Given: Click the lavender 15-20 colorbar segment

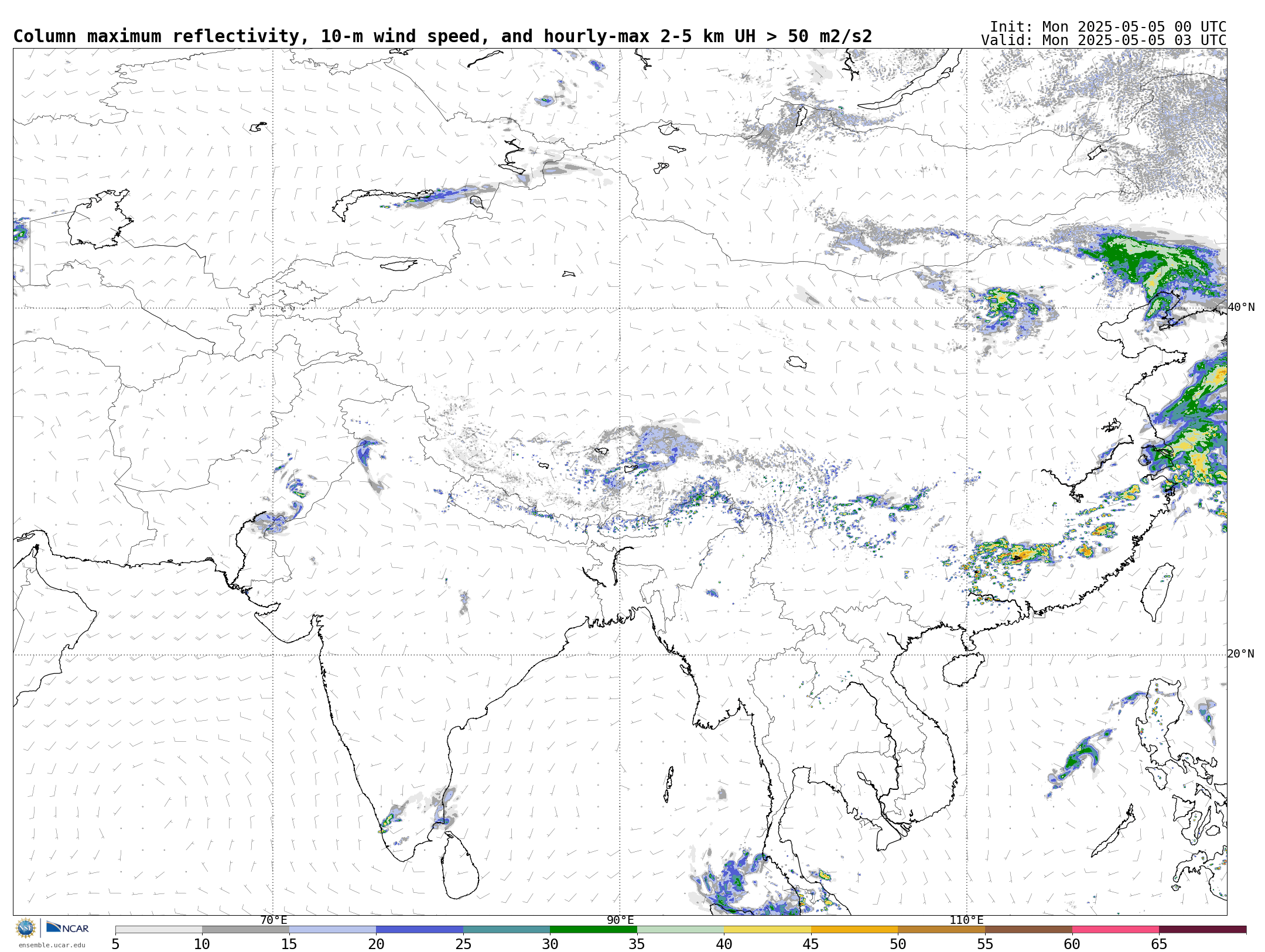Looking at the screenshot, I should pyautogui.click(x=333, y=930).
